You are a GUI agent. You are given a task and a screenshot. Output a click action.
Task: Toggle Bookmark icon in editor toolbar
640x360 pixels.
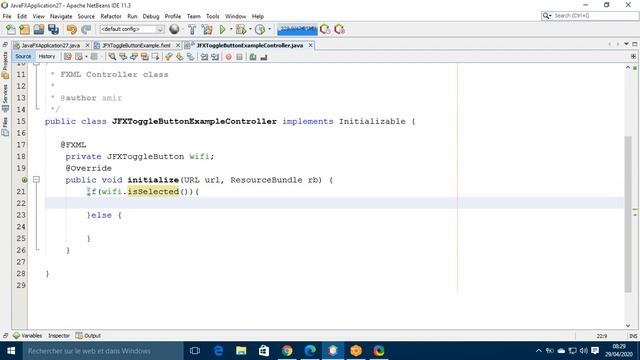[190, 57]
